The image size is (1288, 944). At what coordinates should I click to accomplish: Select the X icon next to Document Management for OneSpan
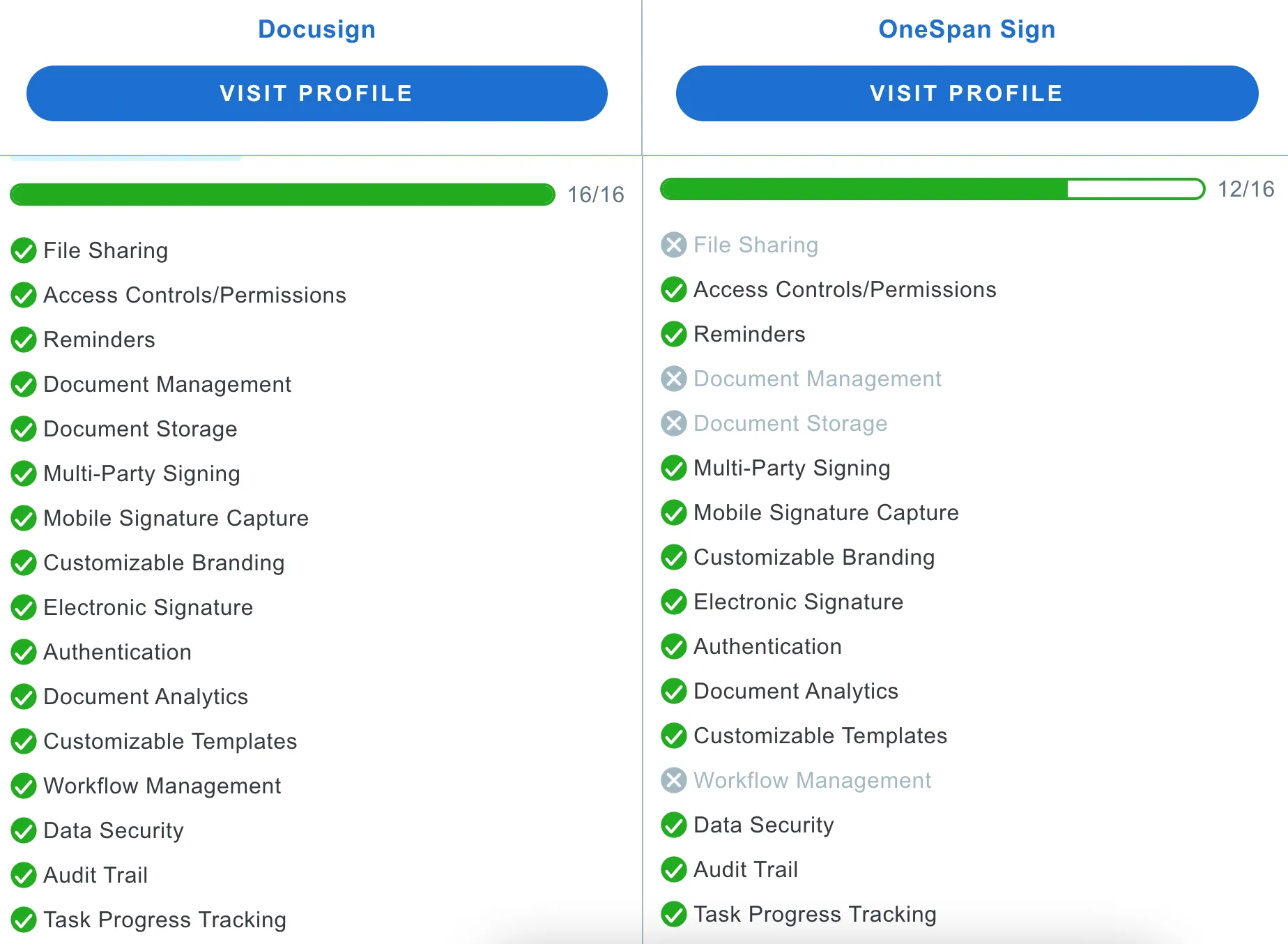tap(673, 379)
